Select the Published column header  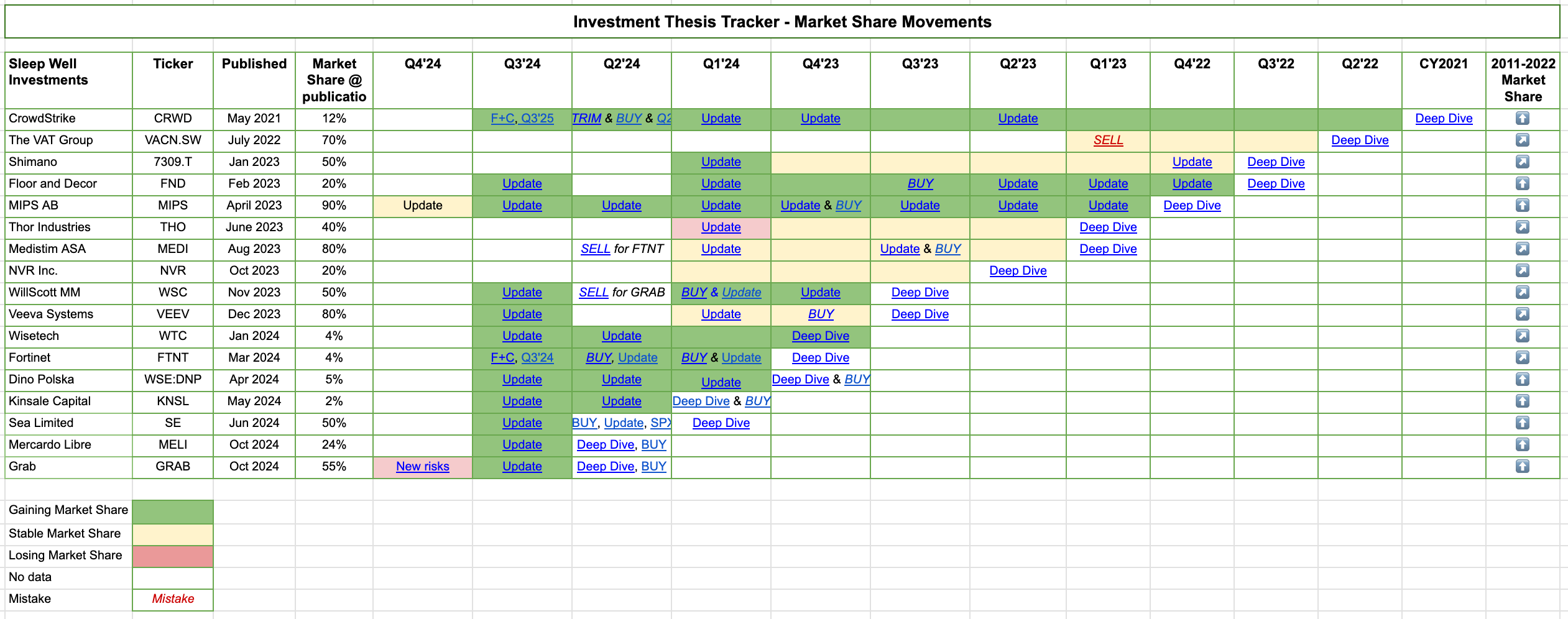tap(254, 80)
